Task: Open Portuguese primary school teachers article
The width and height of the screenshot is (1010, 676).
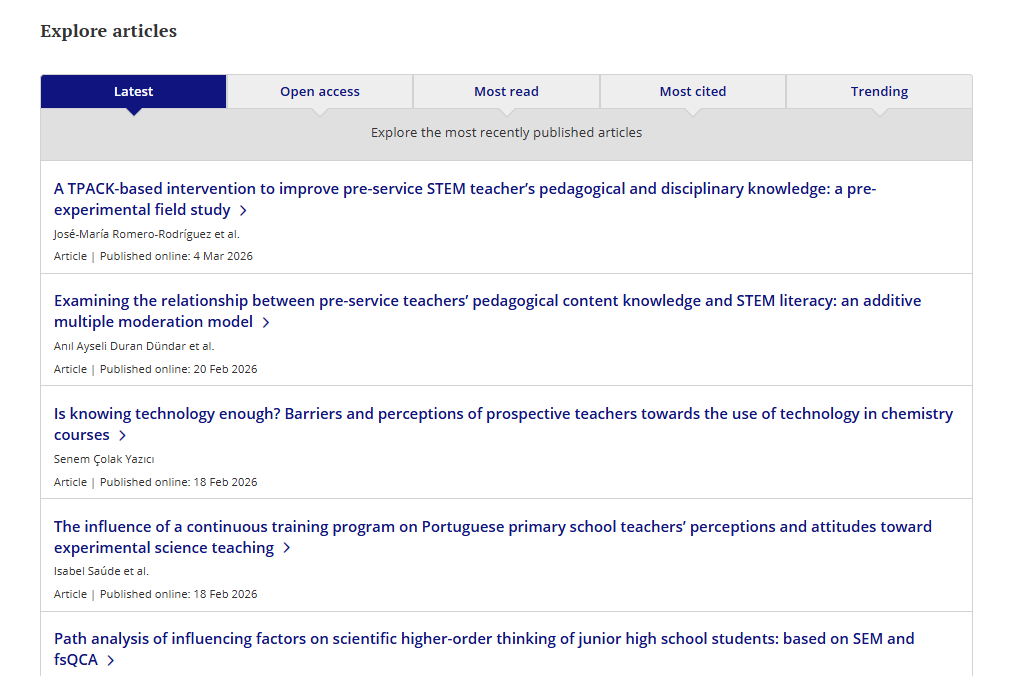Action: [492, 527]
